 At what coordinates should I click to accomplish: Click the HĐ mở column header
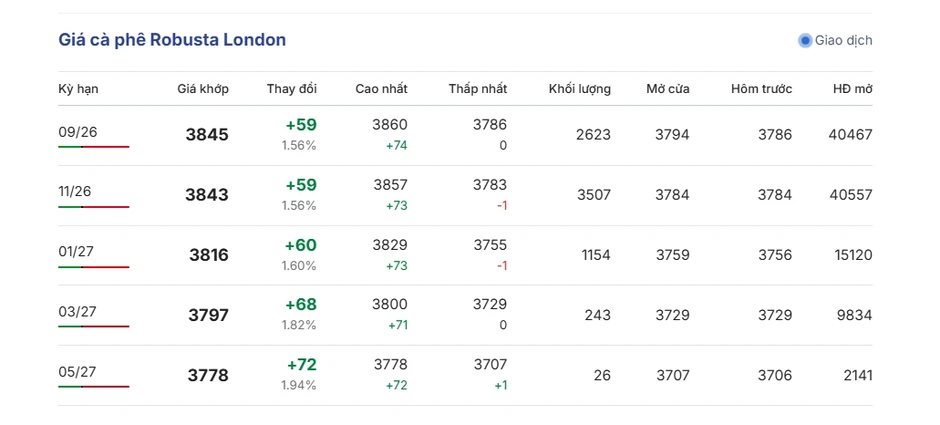coord(852,89)
